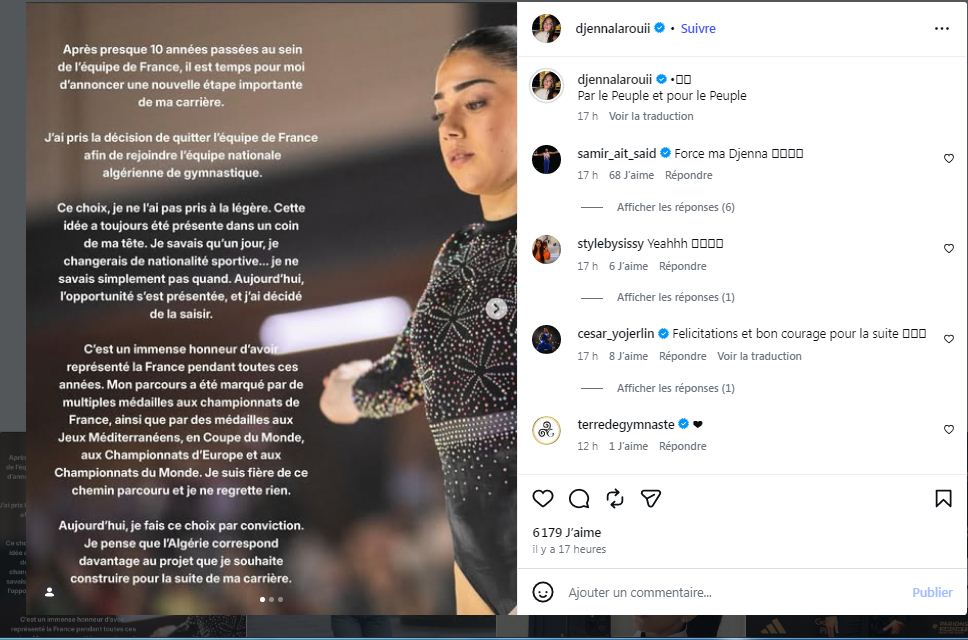Like cesar_yojerlin's comment

[x=949, y=339]
